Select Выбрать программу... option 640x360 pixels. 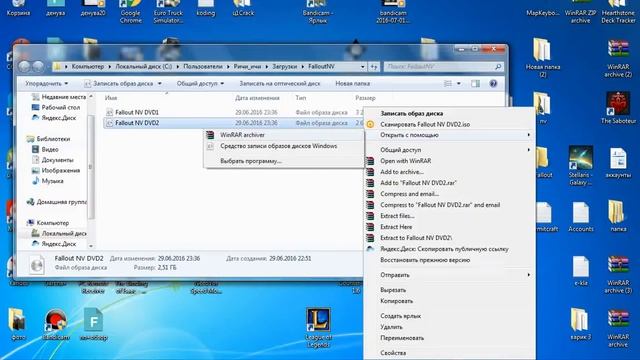click(x=251, y=161)
